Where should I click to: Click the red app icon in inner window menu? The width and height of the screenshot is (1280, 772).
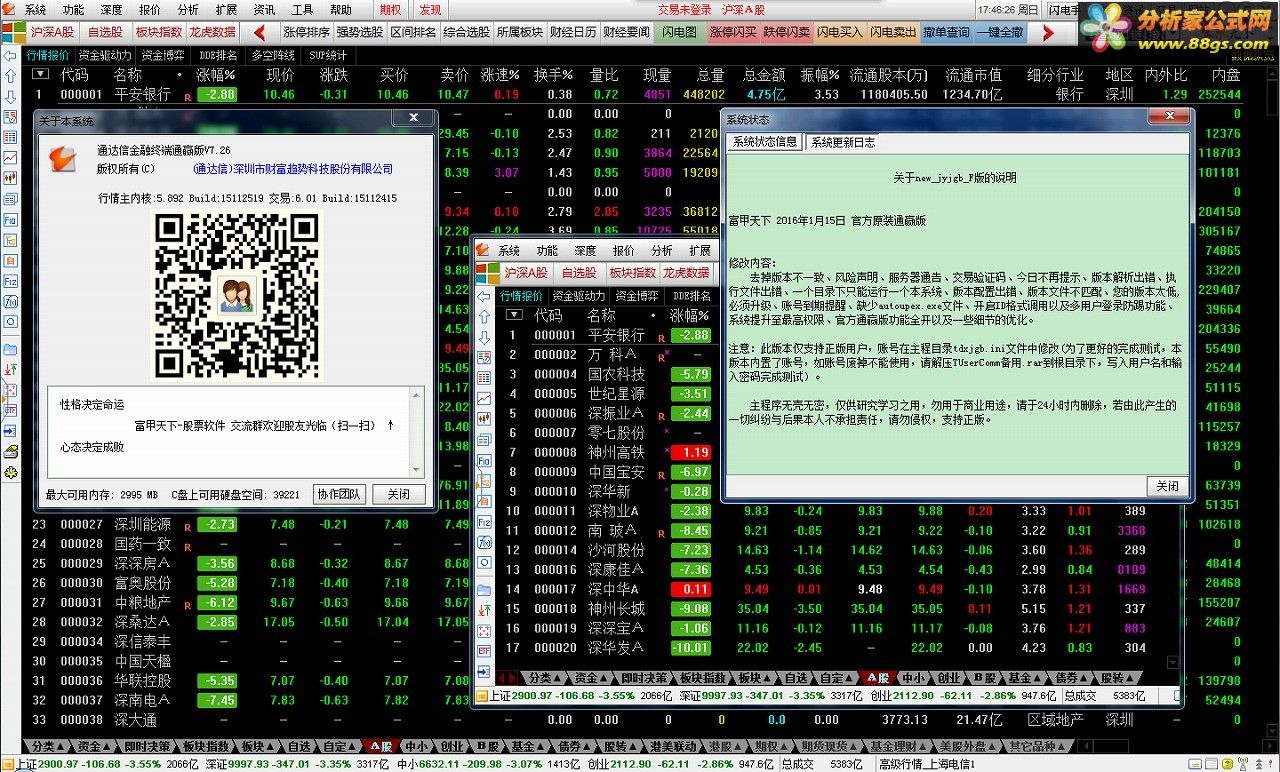(x=485, y=250)
